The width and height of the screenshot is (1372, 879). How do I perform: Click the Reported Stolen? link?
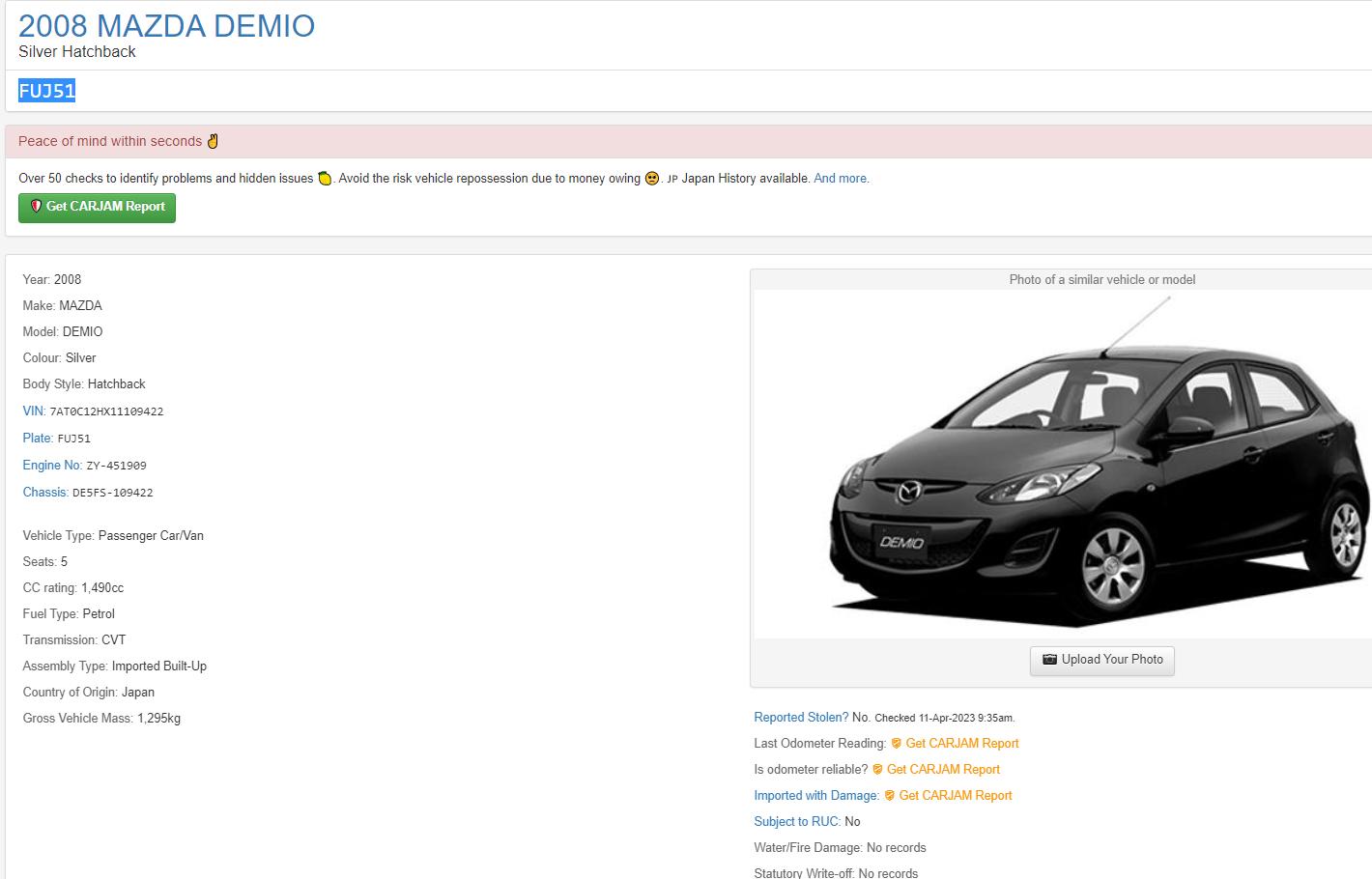(x=801, y=718)
